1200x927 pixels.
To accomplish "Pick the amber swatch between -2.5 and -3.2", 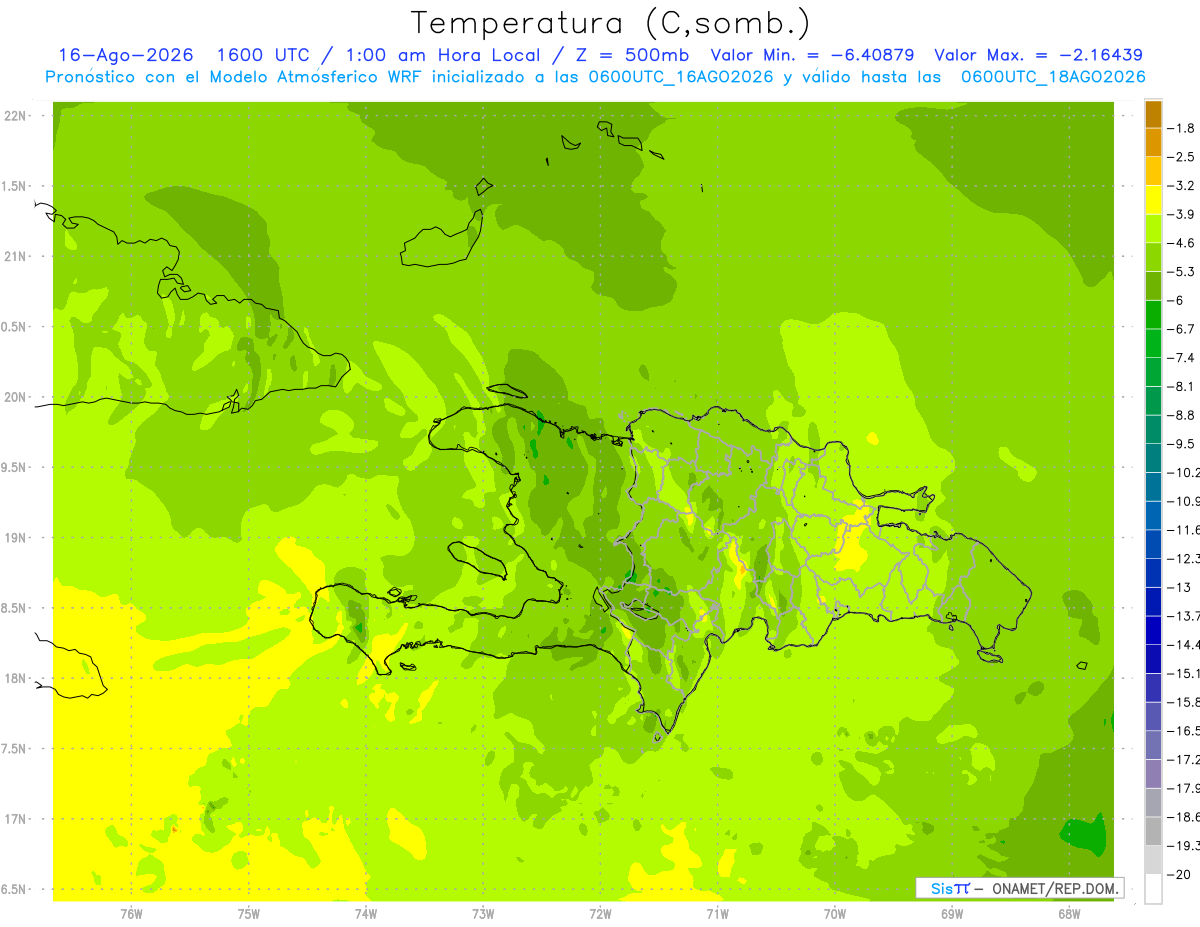I will (1153, 172).
